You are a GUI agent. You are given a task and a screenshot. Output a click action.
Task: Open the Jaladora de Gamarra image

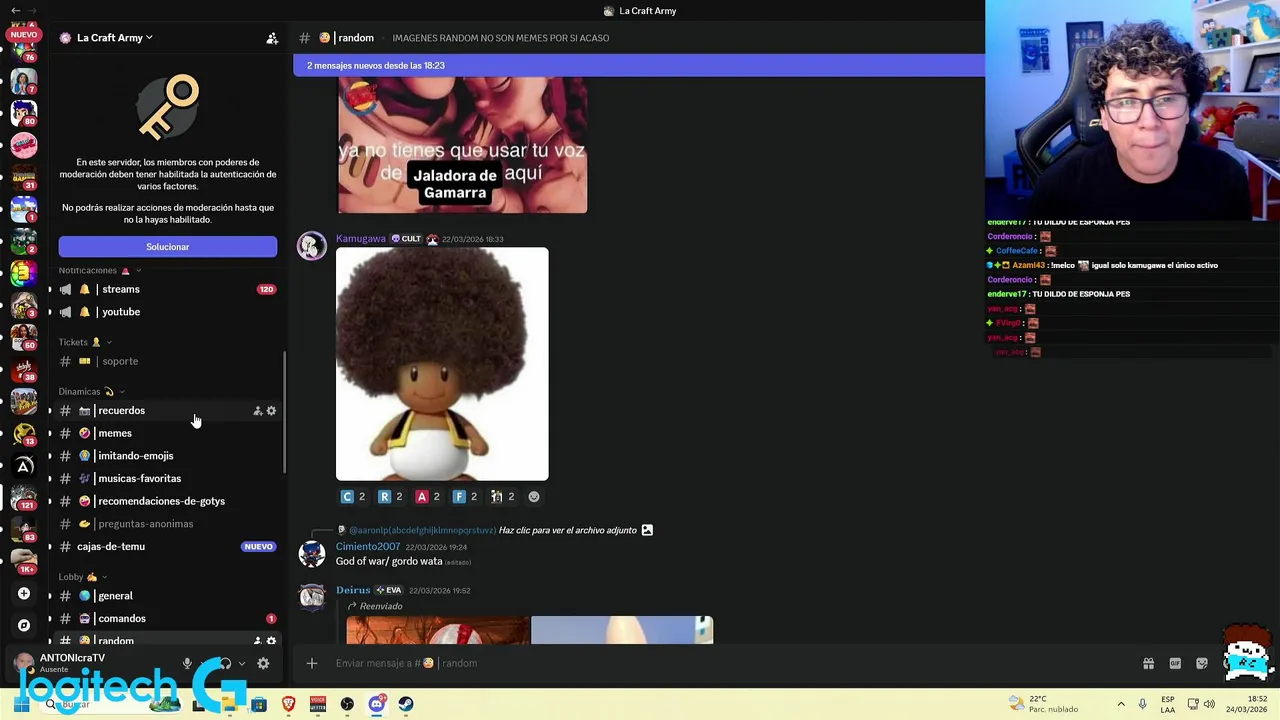coord(462,145)
